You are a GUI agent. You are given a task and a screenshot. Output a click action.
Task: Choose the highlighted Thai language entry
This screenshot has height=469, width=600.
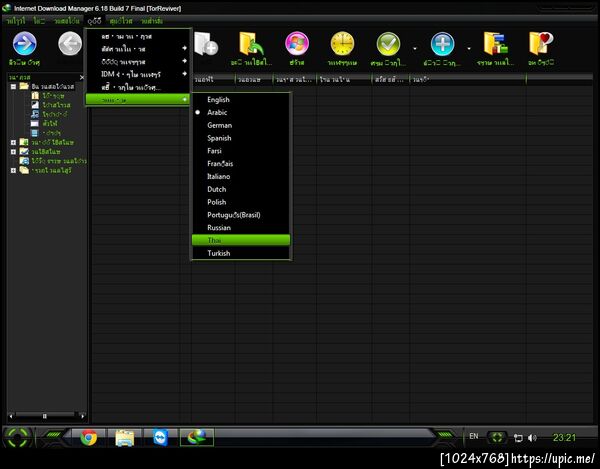tap(241, 240)
